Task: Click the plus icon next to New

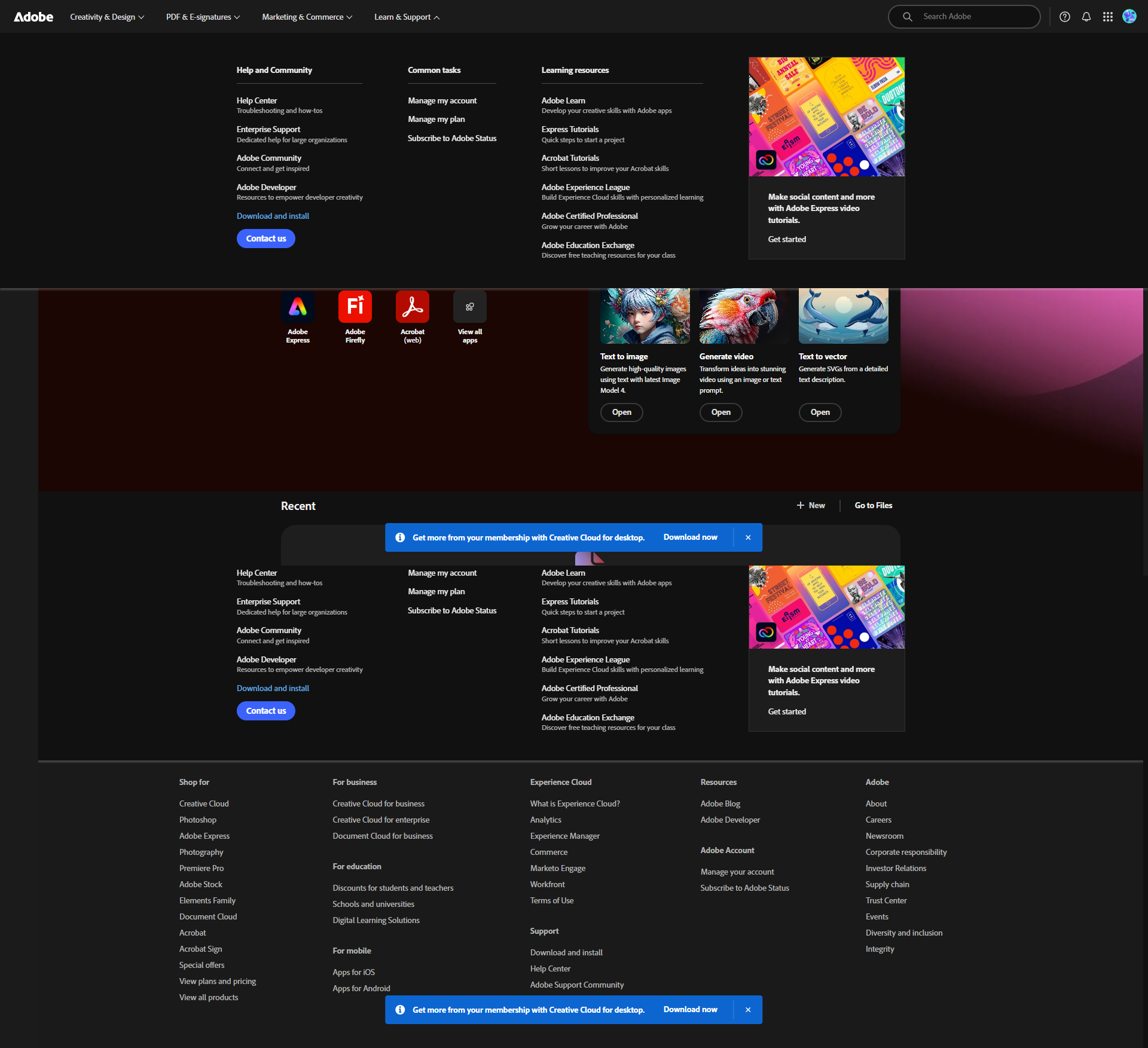Action: [x=801, y=505]
